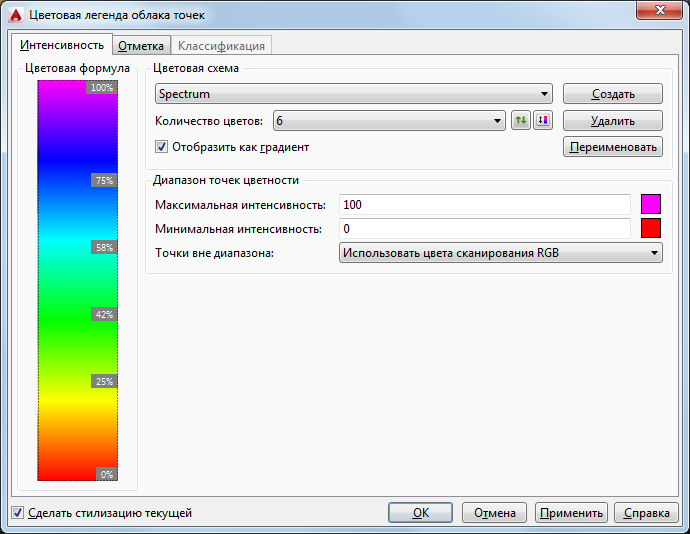The width and height of the screenshot is (690, 534).
Task: Click the 'Цветовая схема' group label
Action: click(196, 68)
